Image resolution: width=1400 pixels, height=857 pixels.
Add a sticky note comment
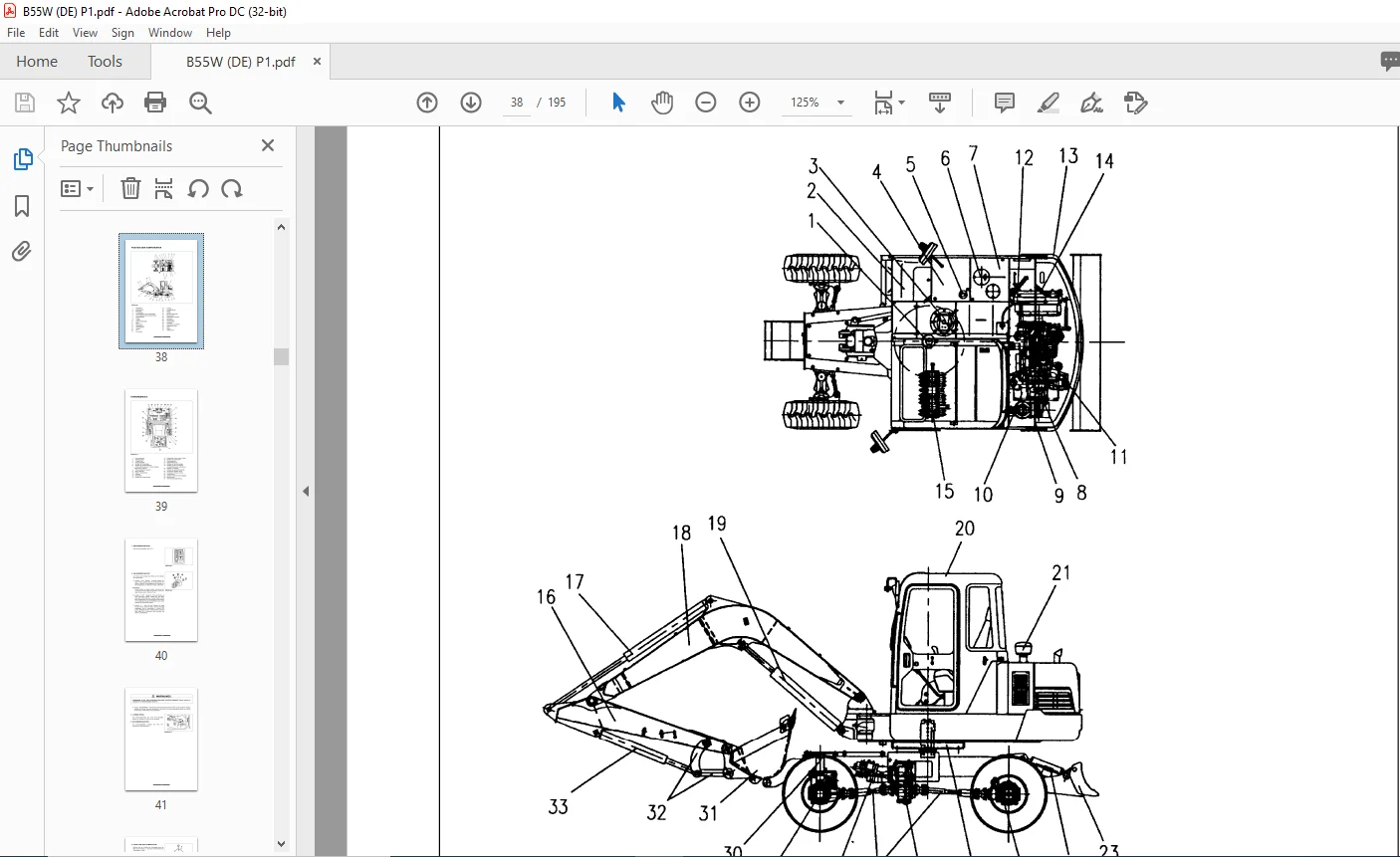(x=1005, y=103)
